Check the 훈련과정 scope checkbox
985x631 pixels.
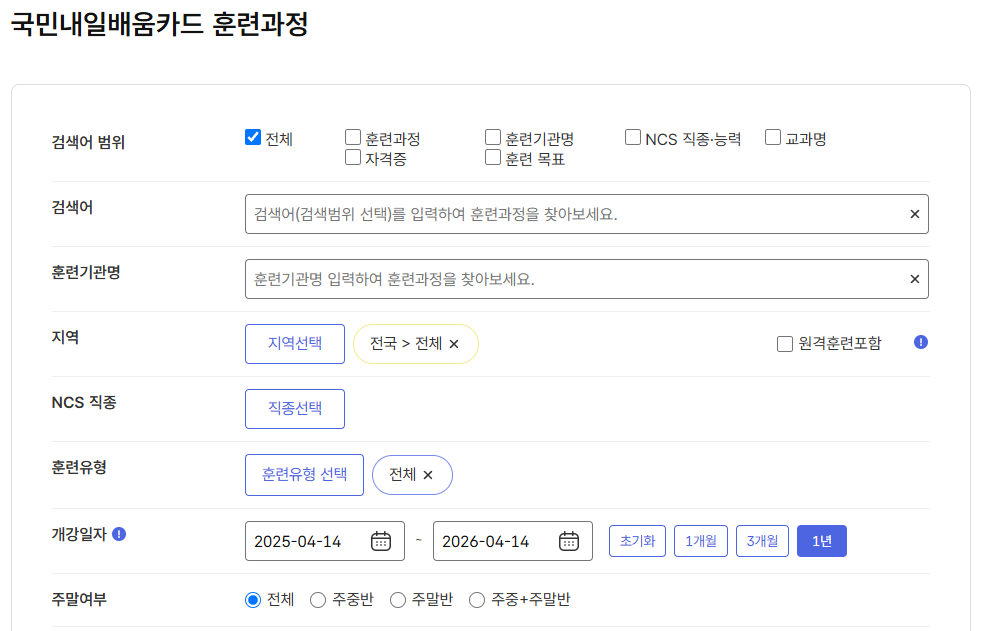pyautogui.click(x=353, y=137)
